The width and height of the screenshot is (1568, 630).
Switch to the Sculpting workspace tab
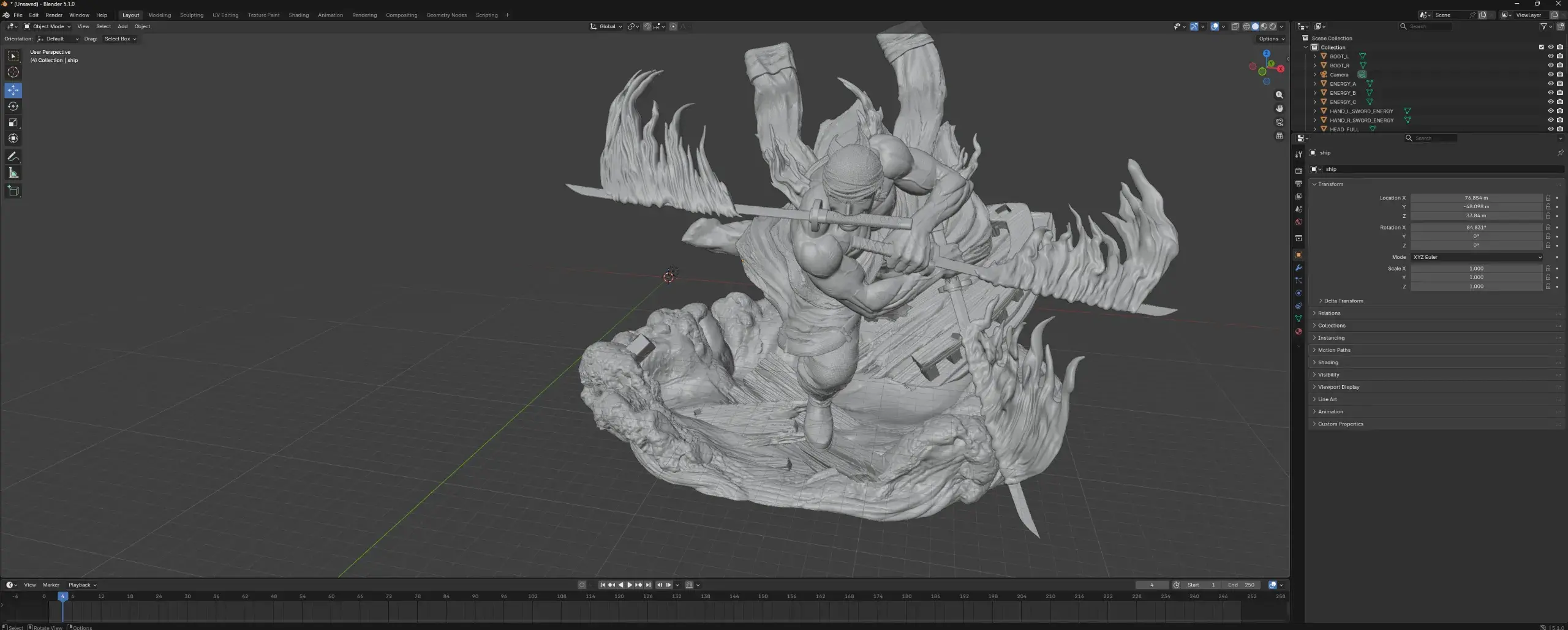(x=192, y=15)
